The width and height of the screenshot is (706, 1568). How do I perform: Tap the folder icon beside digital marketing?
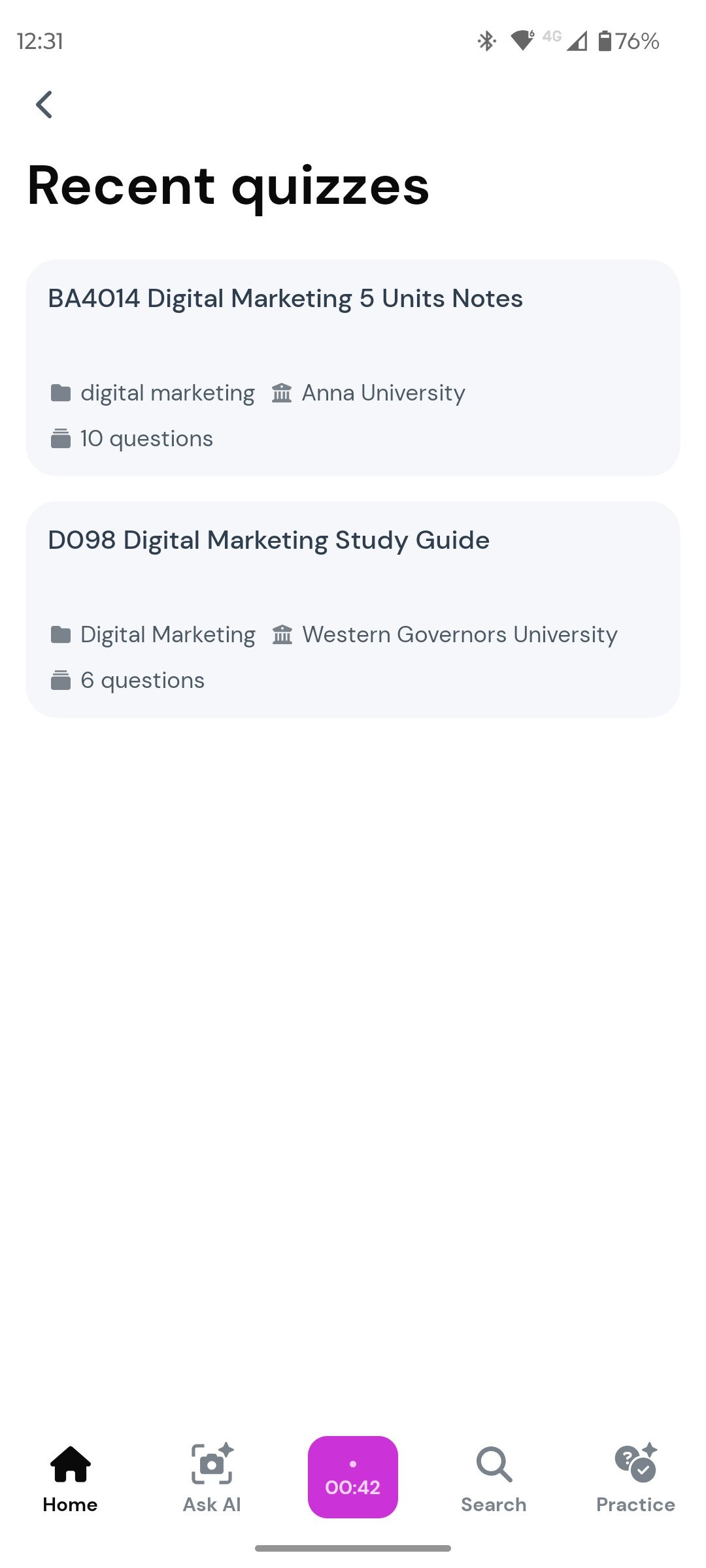pyautogui.click(x=61, y=393)
